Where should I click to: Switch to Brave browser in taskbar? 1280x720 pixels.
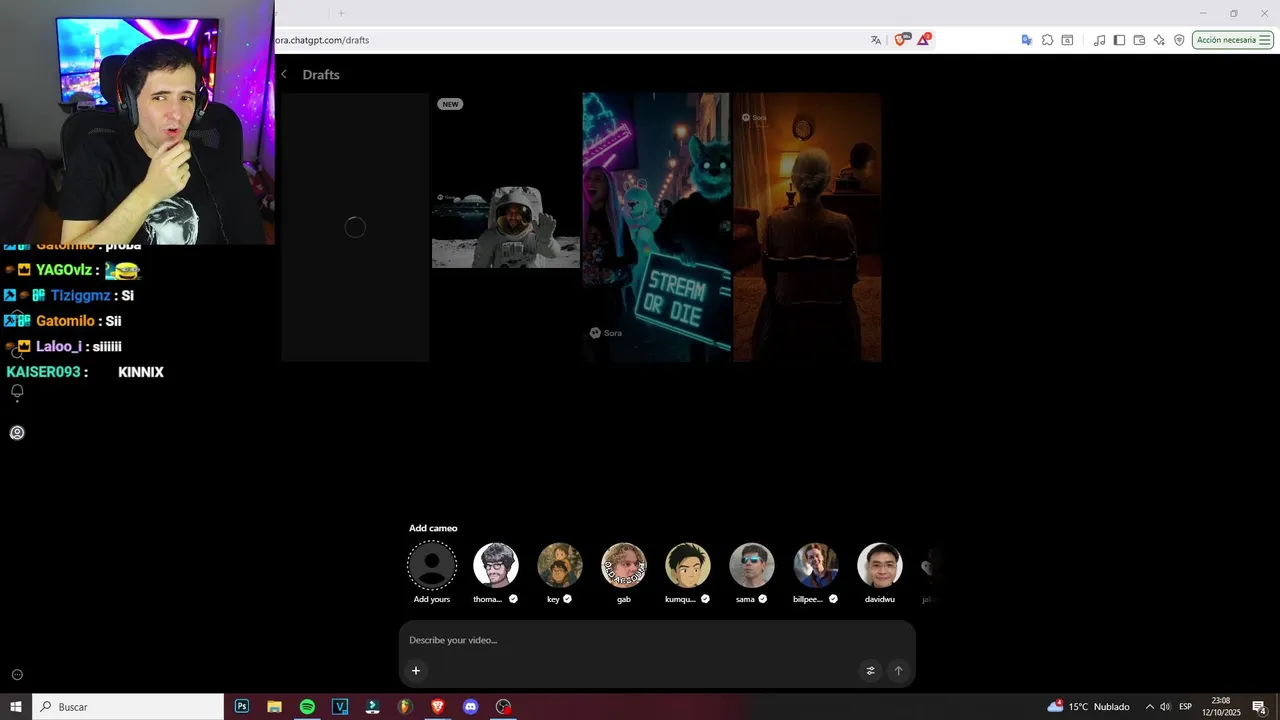[x=438, y=707]
